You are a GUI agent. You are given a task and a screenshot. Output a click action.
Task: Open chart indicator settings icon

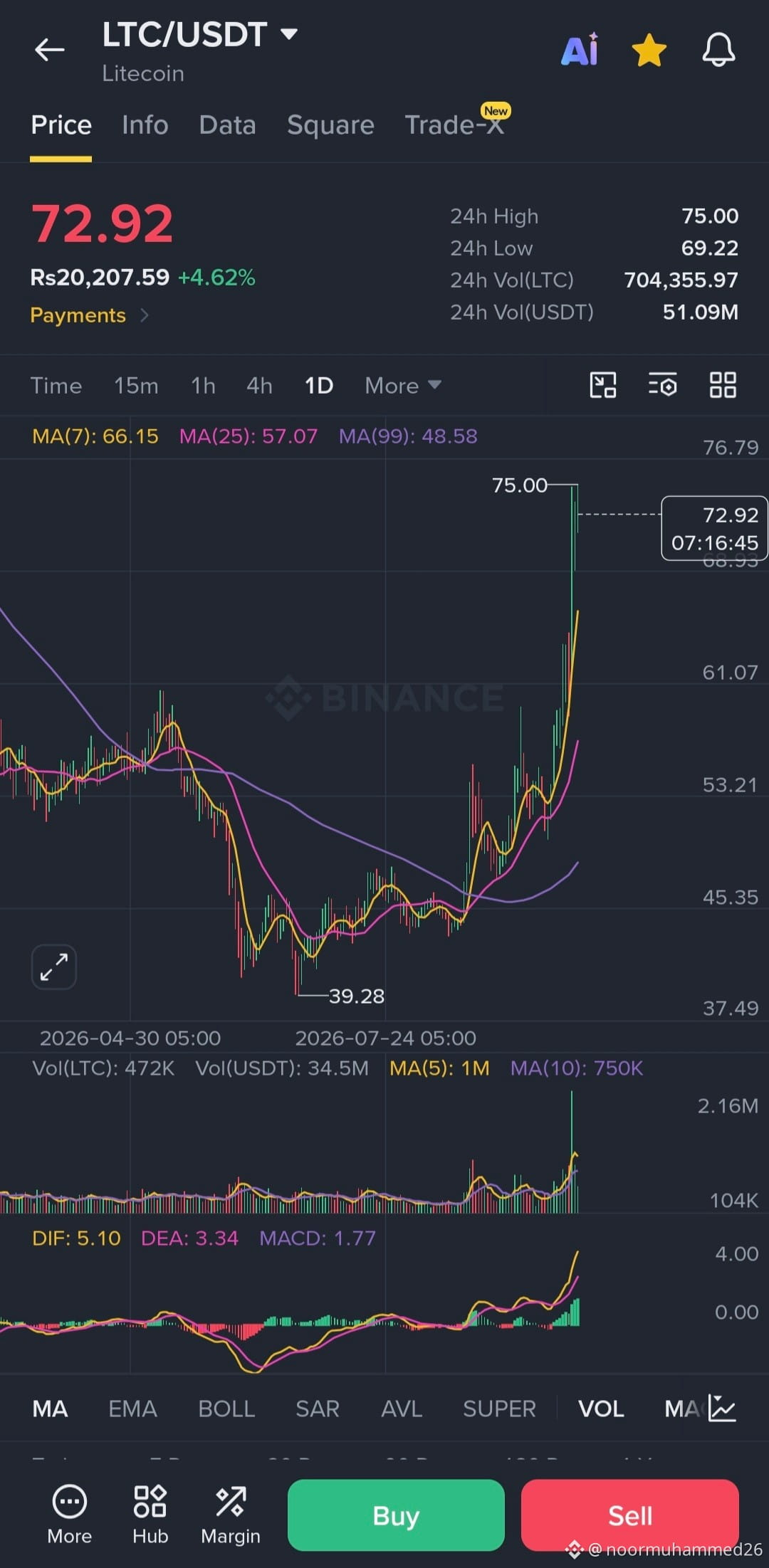662,385
